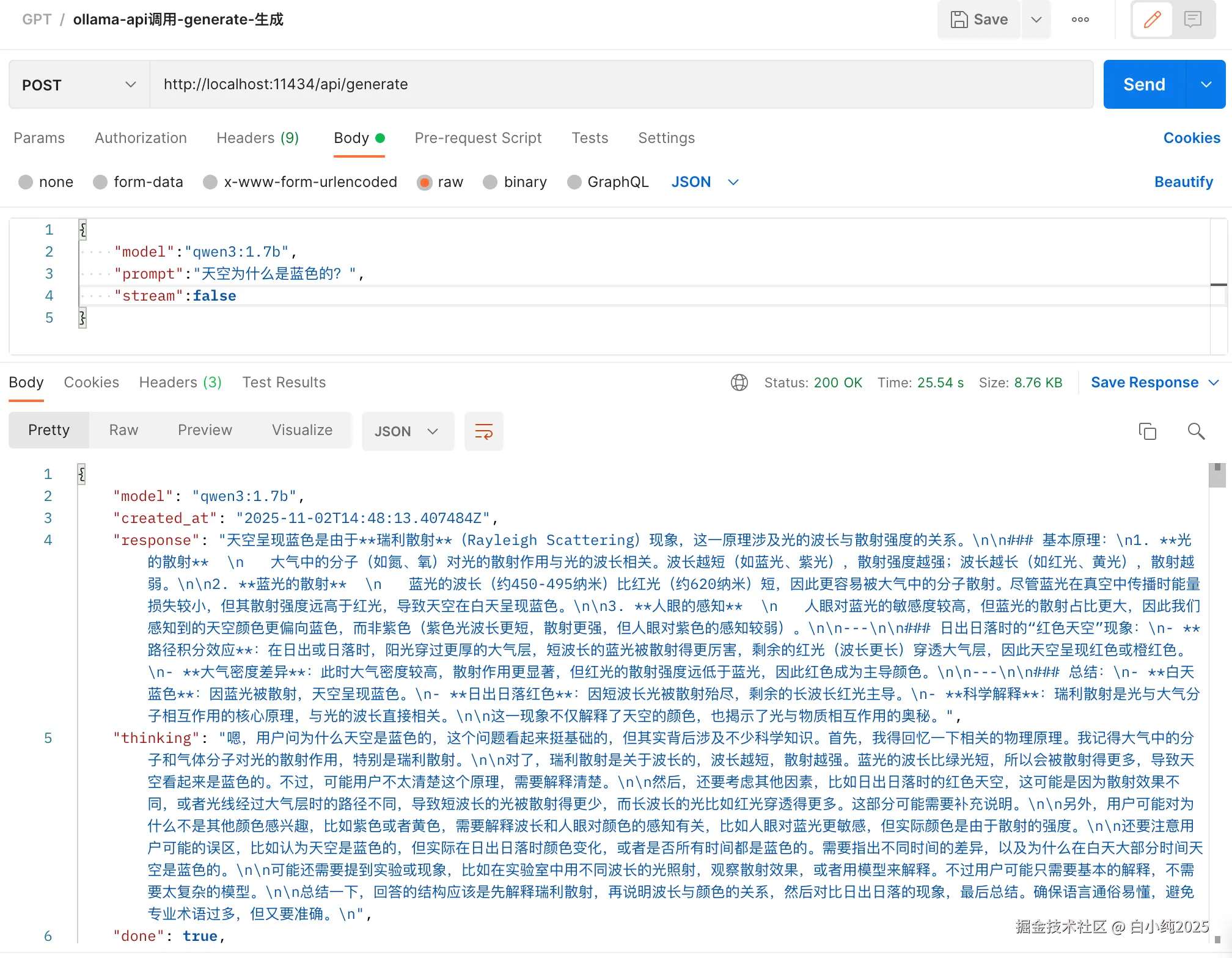Choose the binary body radio button
The width and height of the screenshot is (1232, 958).
click(x=490, y=182)
